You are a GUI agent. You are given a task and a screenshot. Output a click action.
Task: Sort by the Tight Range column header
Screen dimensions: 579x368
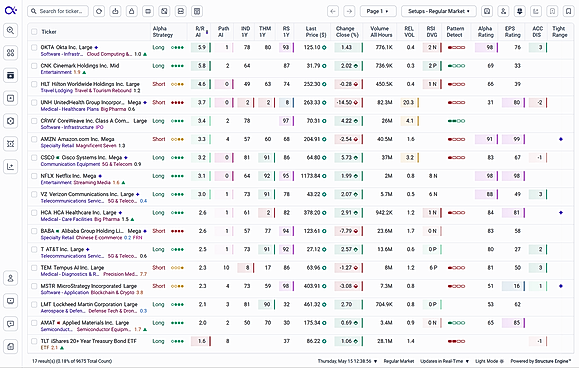click(x=559, y=32)
